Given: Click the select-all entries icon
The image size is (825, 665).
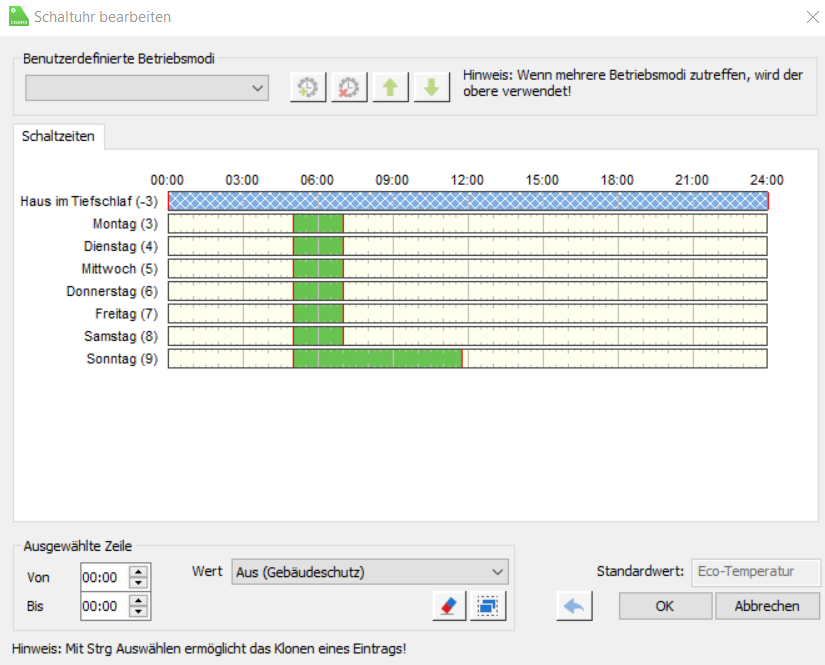Looking at the screenshot, I should [488, 606].
